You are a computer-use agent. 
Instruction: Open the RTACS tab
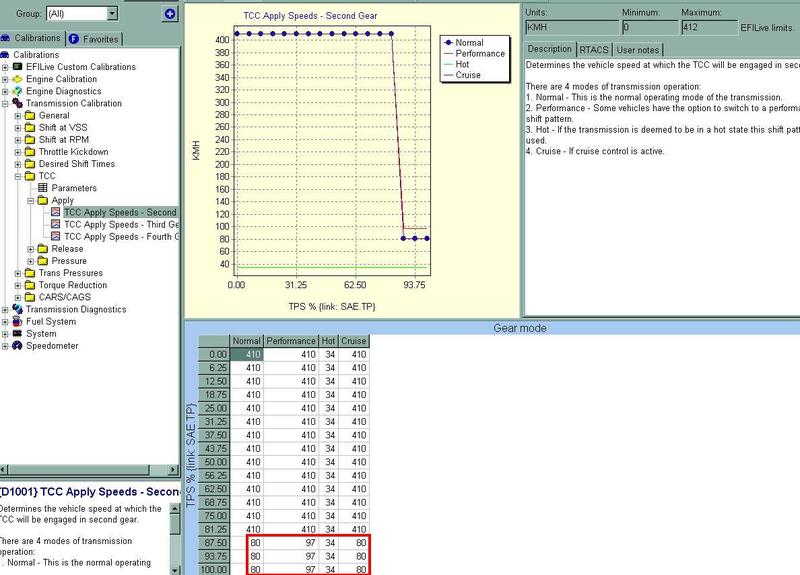click(x=594, y=49)
